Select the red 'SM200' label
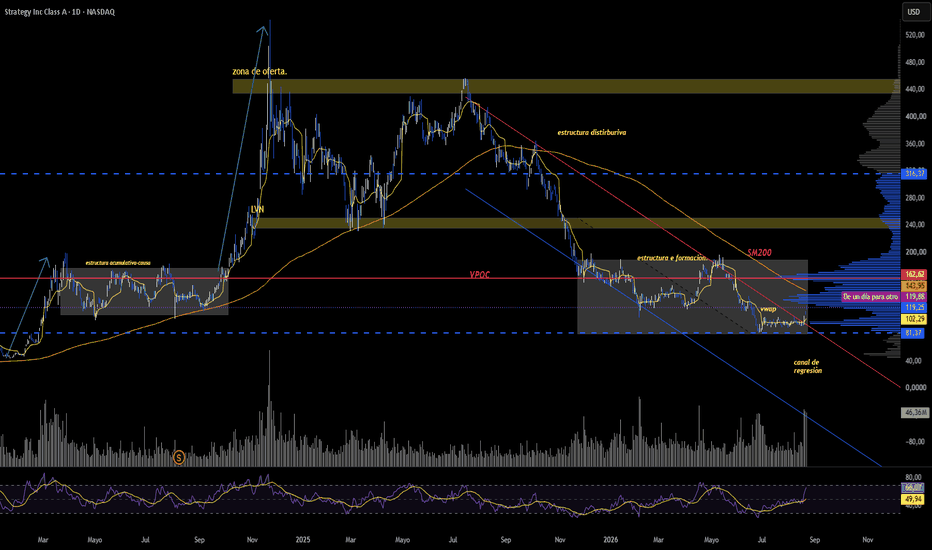 click(759, 253)
